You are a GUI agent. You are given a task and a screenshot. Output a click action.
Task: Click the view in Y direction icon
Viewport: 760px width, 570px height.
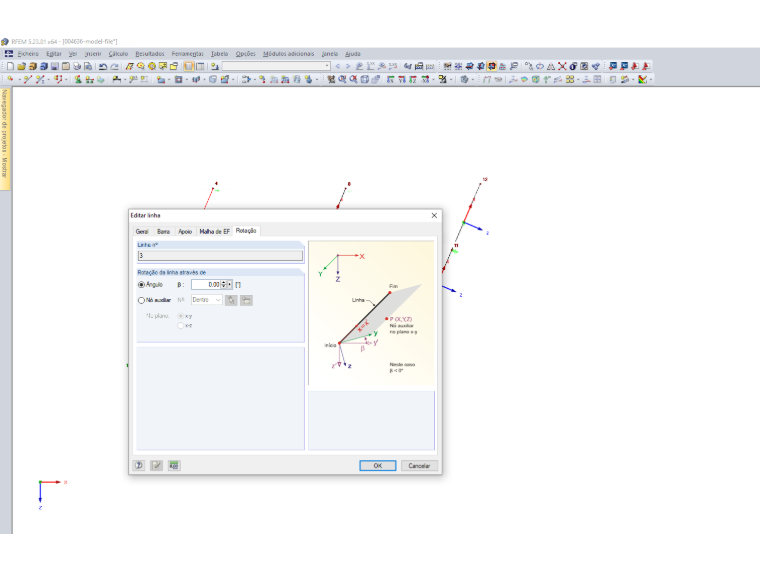402,79
